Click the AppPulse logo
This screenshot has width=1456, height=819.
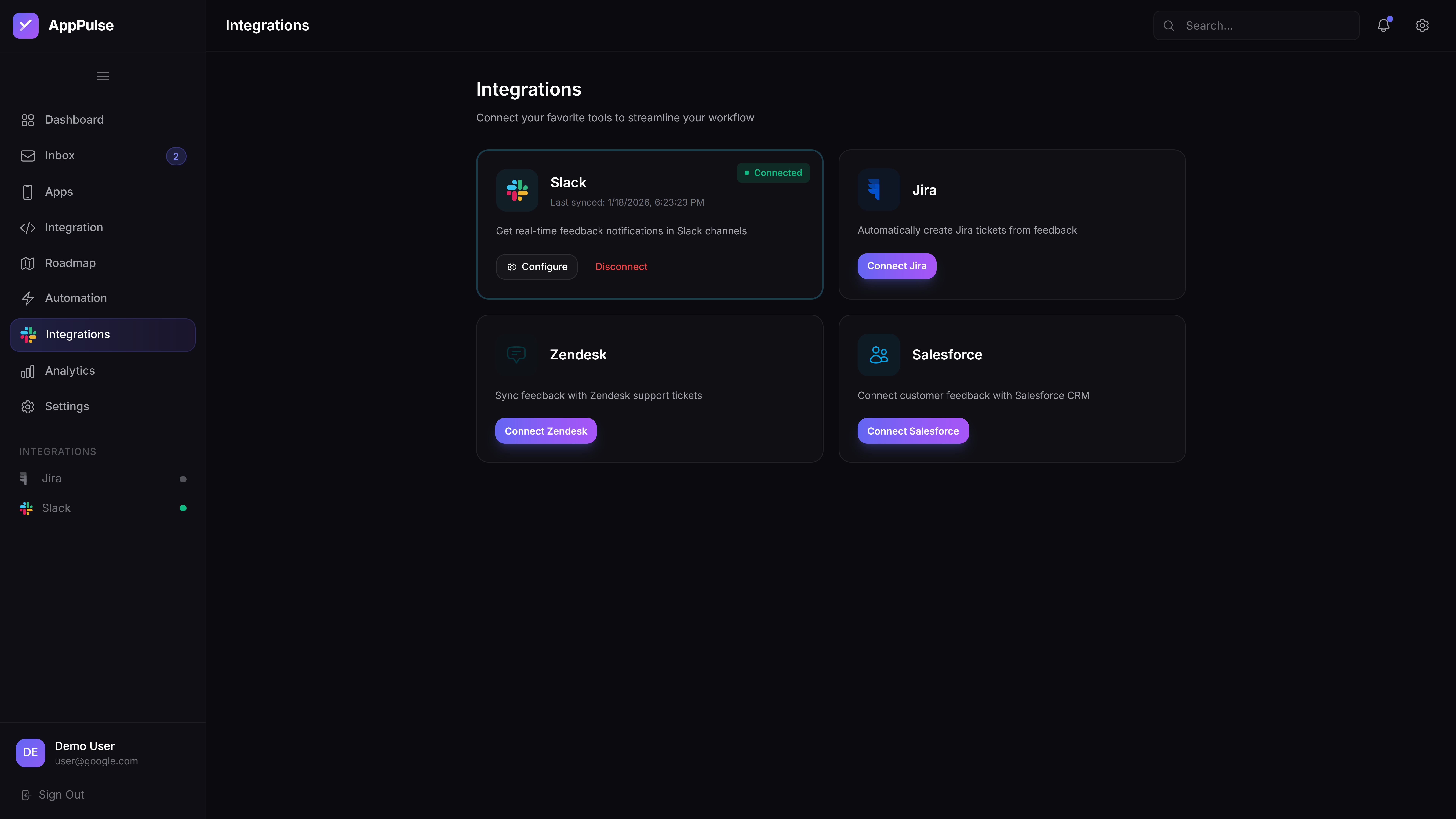[25, 25]
